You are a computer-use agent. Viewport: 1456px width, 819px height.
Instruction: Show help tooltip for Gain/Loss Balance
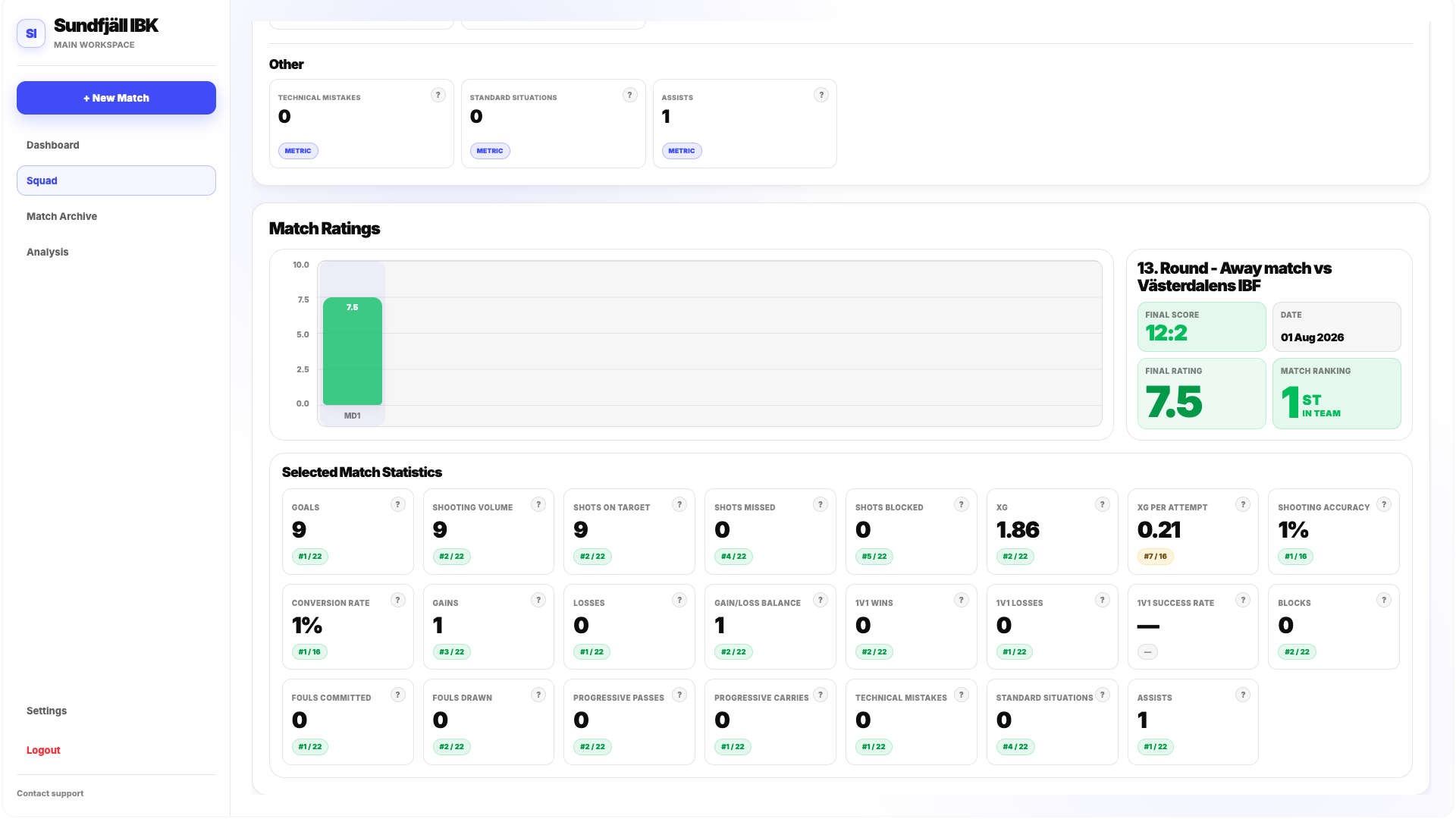point(821,600)
